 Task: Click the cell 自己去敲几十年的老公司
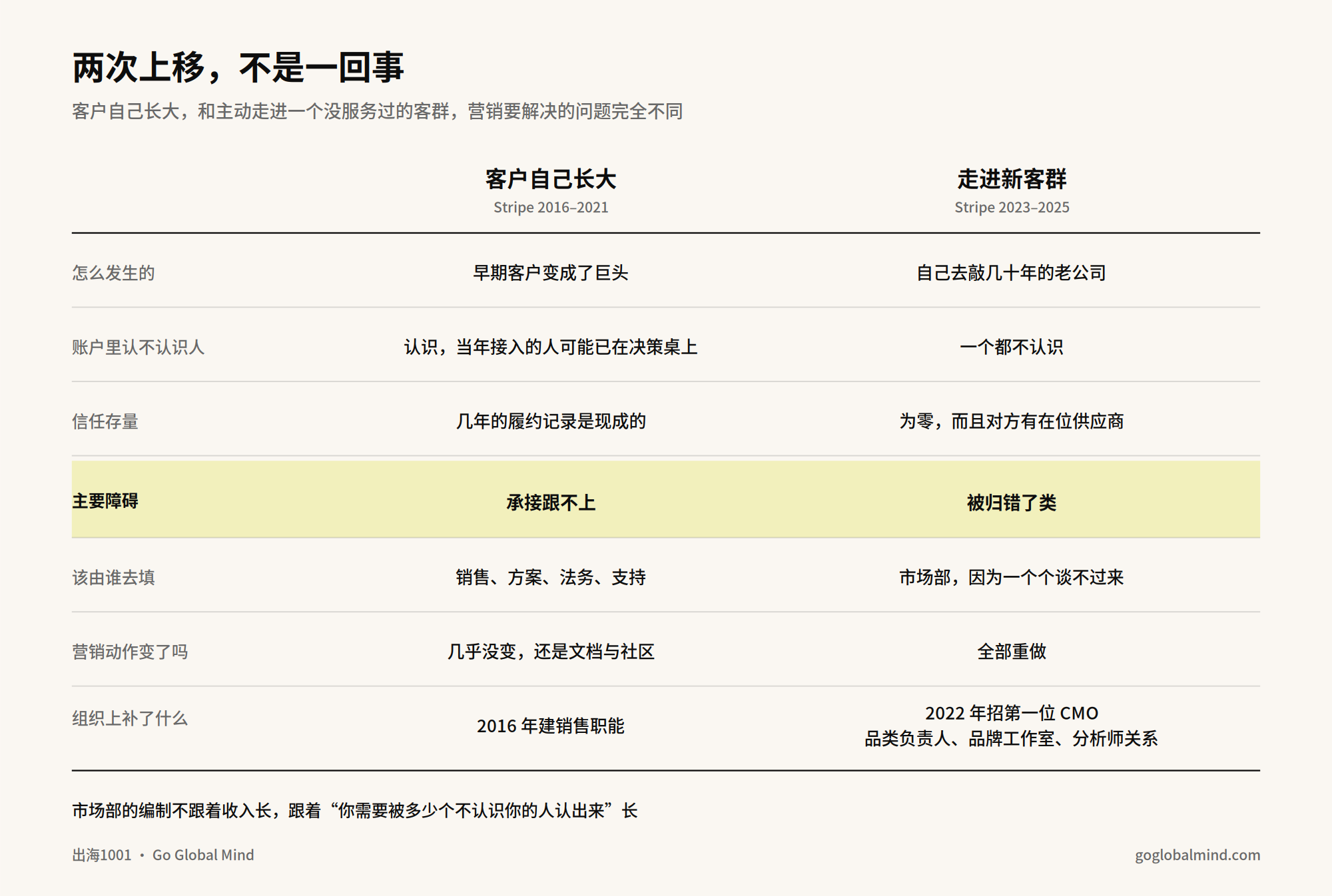click(1011, 273)
